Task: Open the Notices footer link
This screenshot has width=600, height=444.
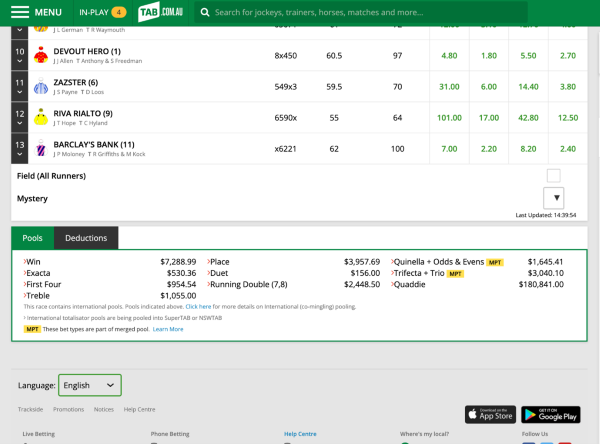Action: (x=104, y=410)
